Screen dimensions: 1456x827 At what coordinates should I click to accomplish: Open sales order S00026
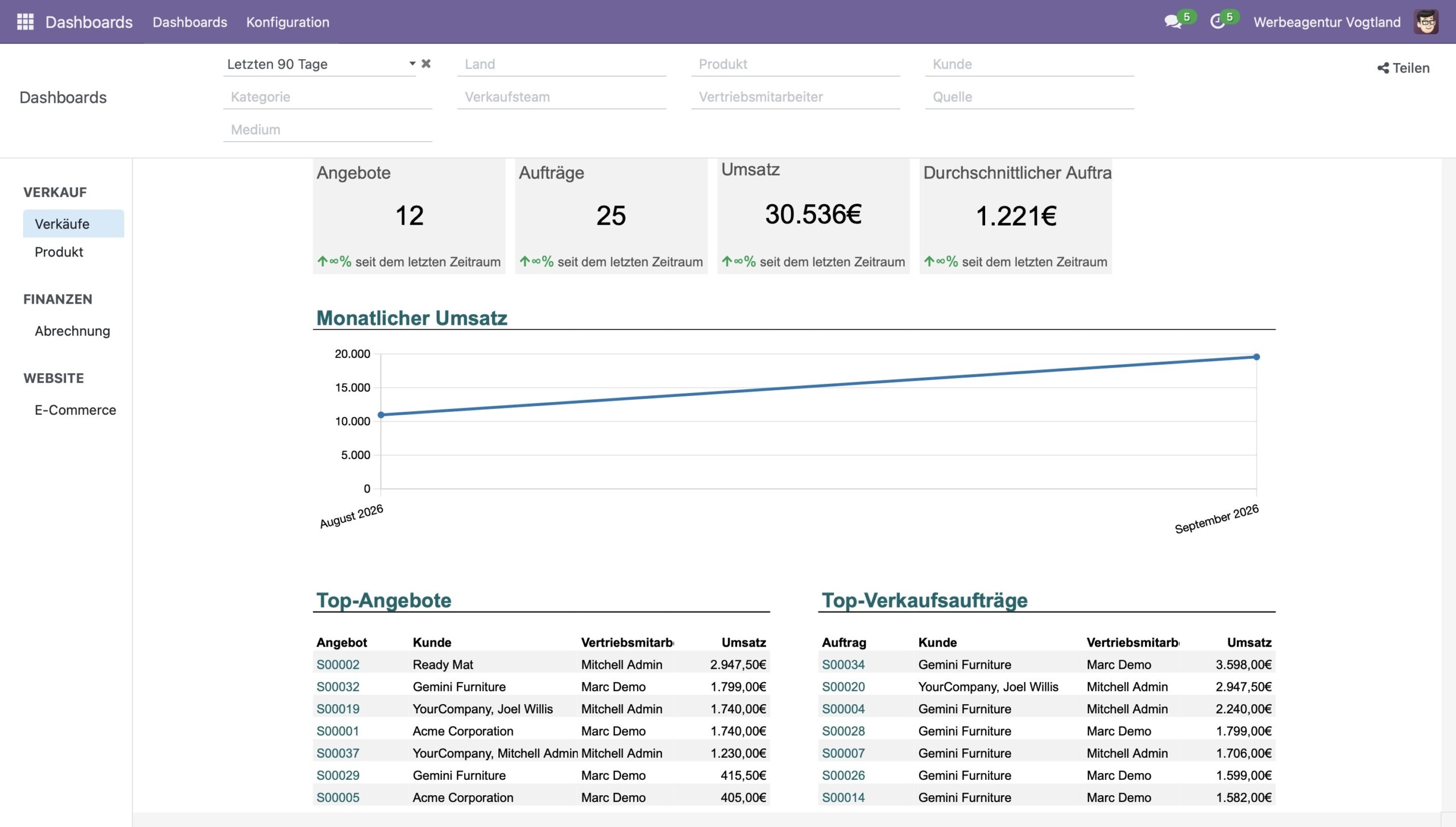pos(843,775)
